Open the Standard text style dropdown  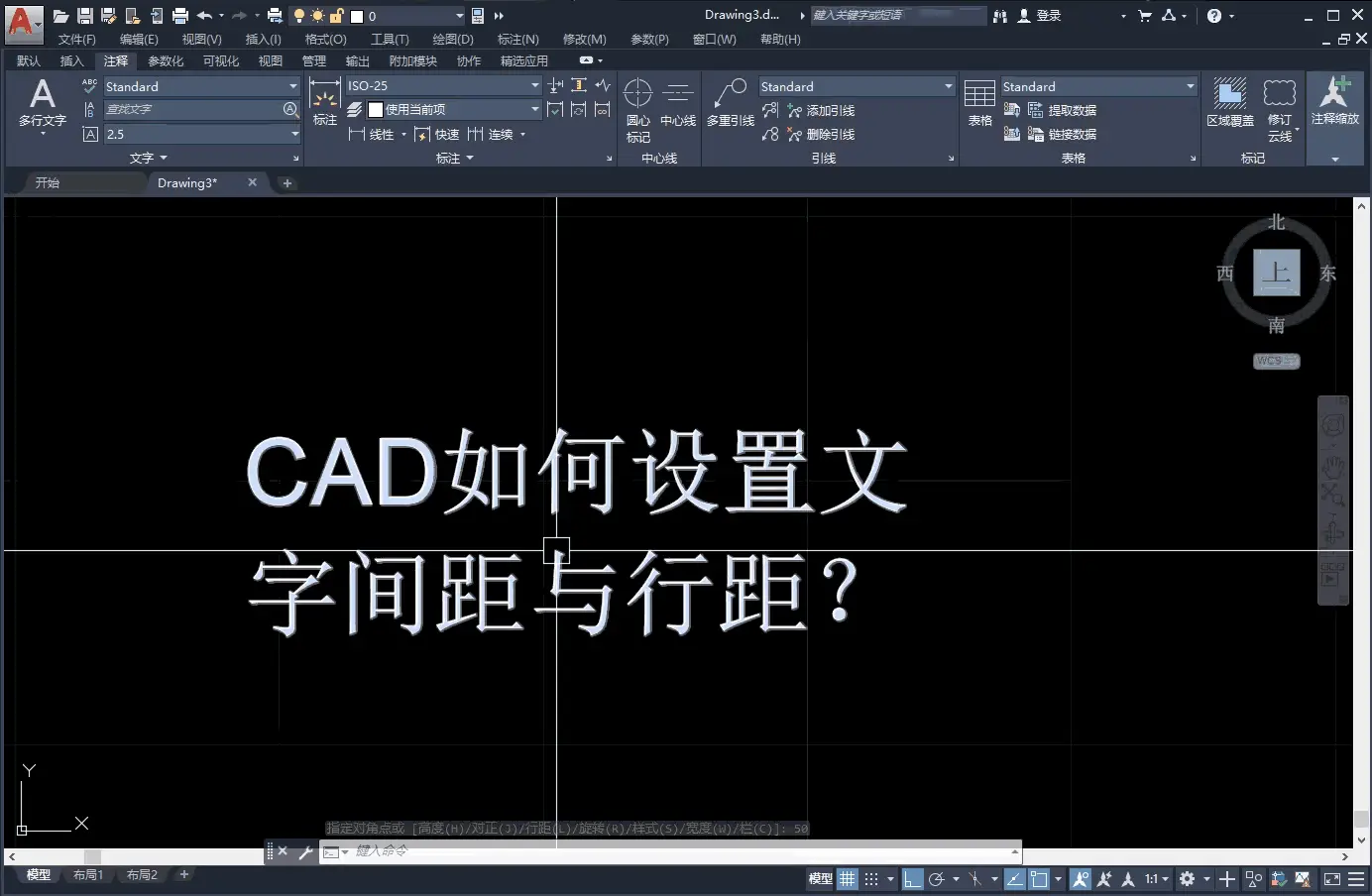pyautogui.click(x=293, y=86)
